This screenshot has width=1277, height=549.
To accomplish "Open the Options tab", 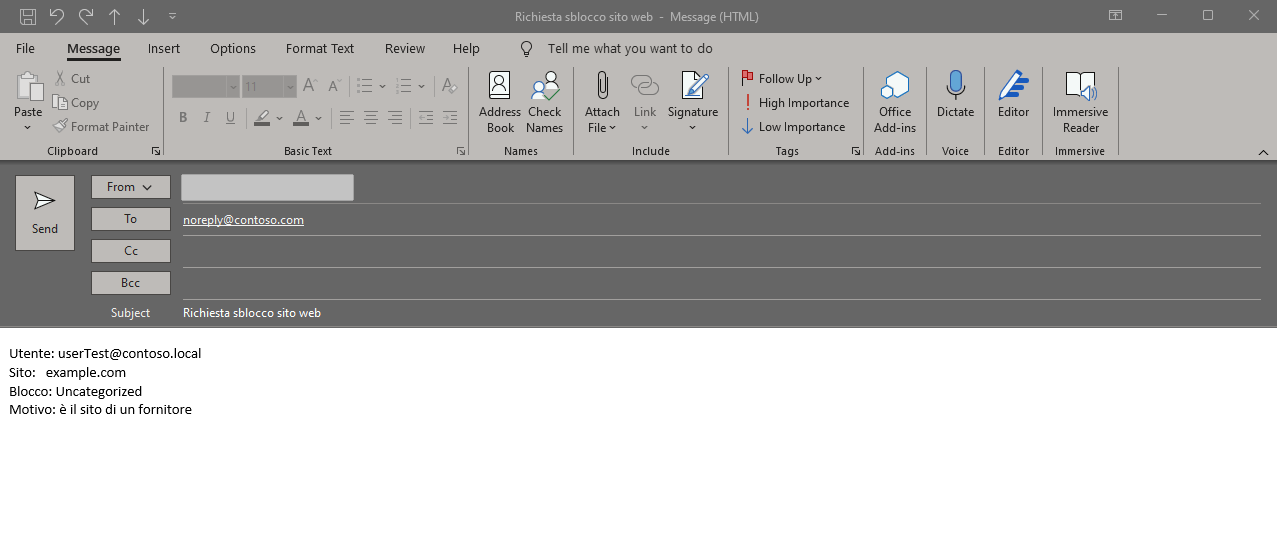I will coord(233,48).
